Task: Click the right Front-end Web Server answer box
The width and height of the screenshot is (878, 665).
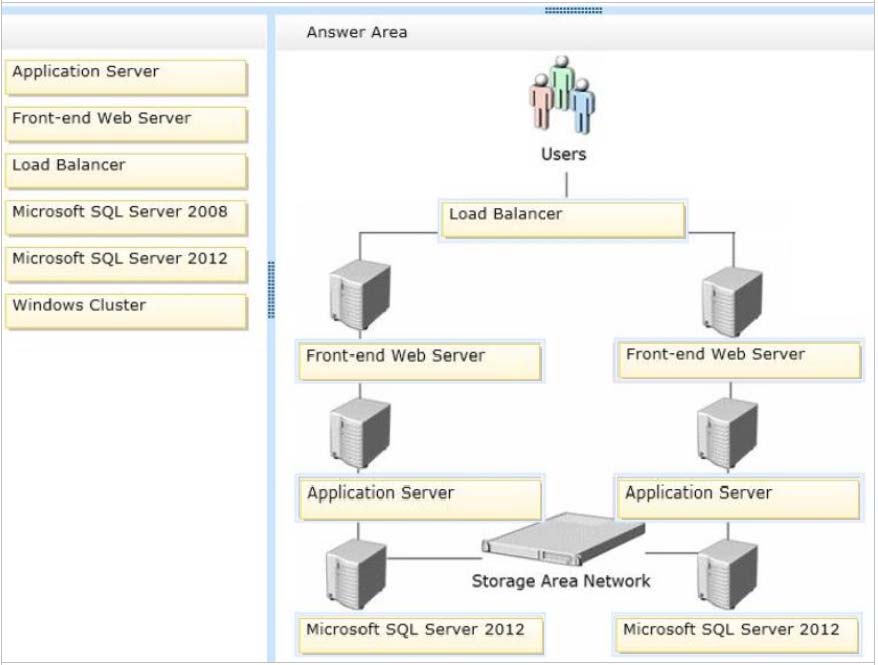Action: (739, 360)
